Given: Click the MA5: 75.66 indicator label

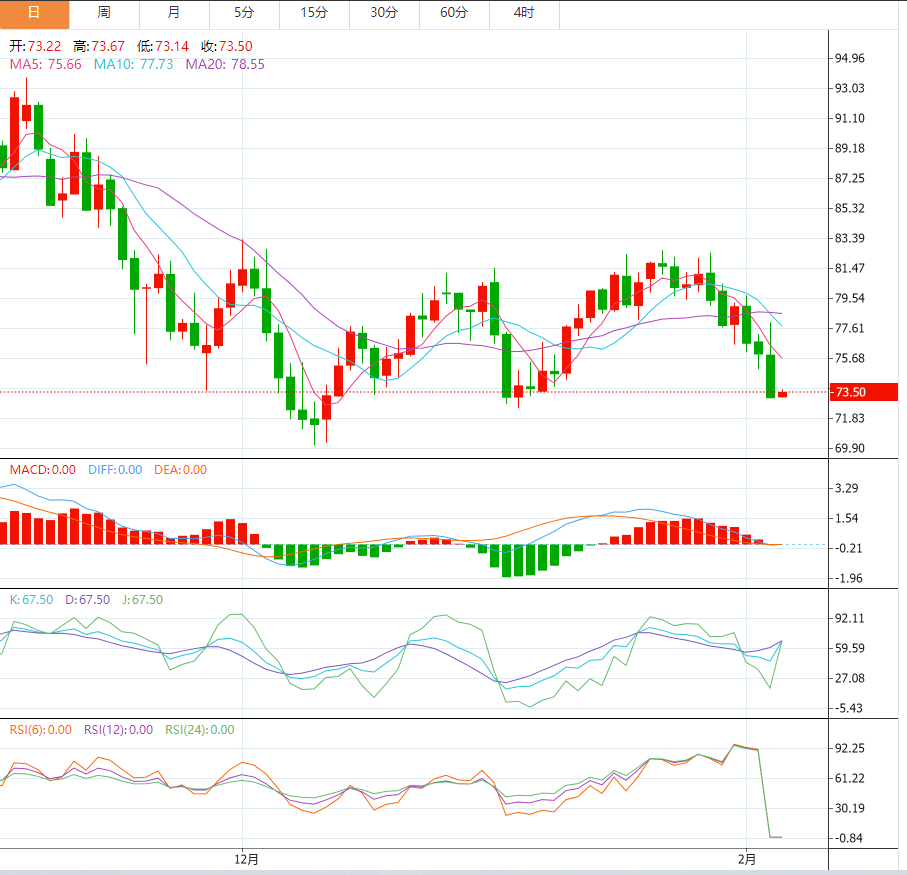Looking at the screenshot, I should [45, 64].
